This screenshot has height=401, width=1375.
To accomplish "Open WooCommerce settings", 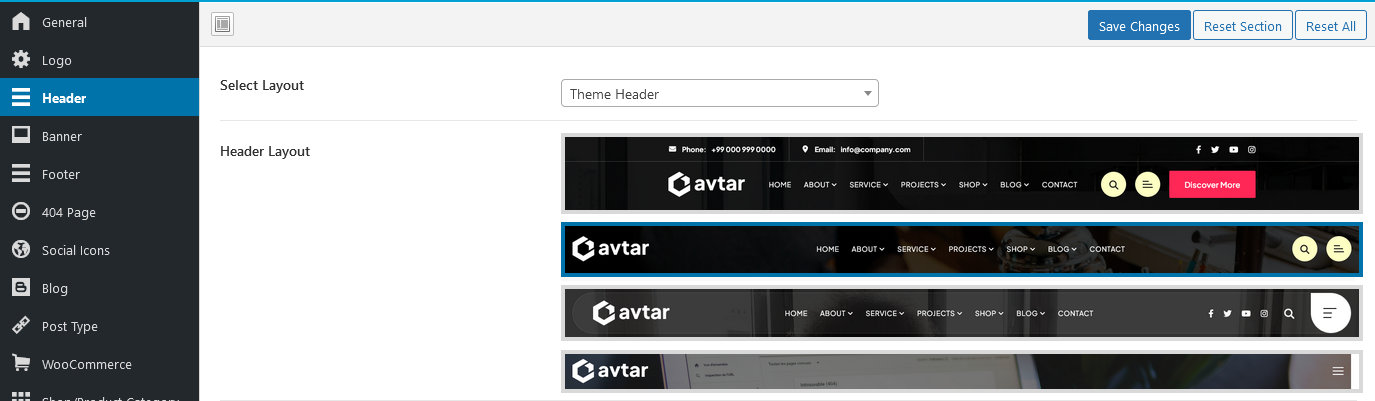I will click(x=100, y=364).
